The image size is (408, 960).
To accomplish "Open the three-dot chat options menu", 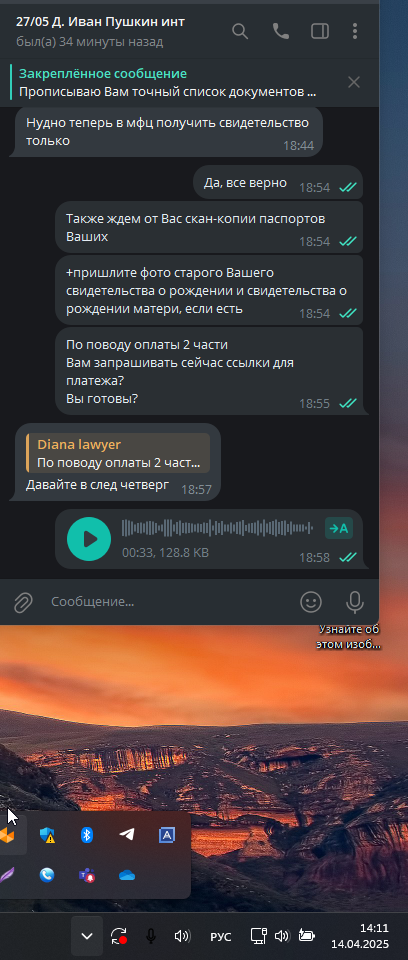I will pyautogui.click(x=355, y=31).
